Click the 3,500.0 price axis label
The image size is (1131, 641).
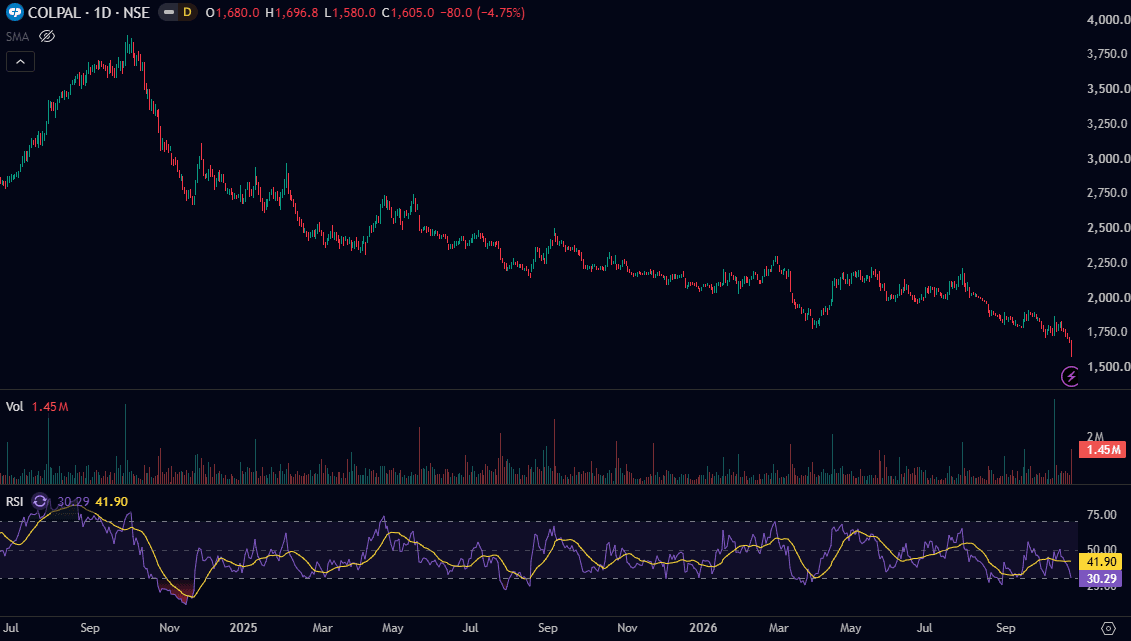[1108, 89]
